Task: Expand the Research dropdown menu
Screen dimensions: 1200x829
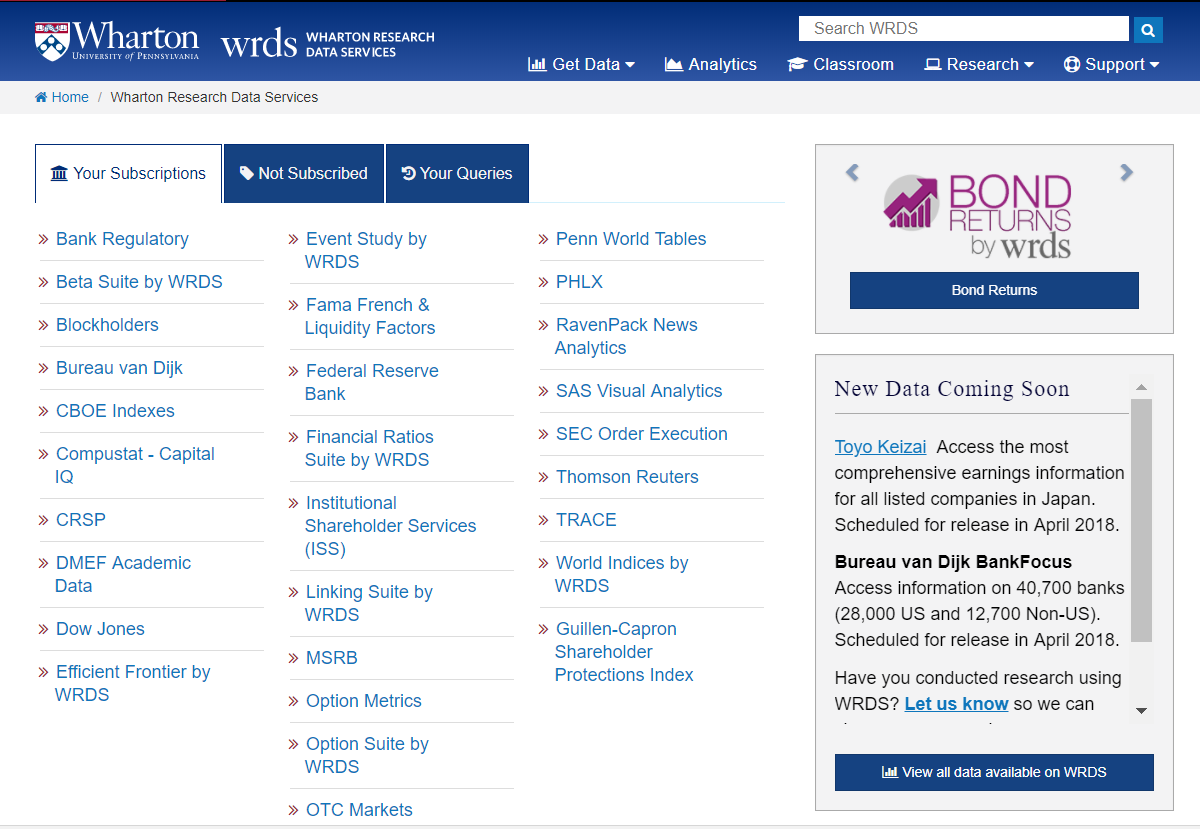Action: (979, 64)
